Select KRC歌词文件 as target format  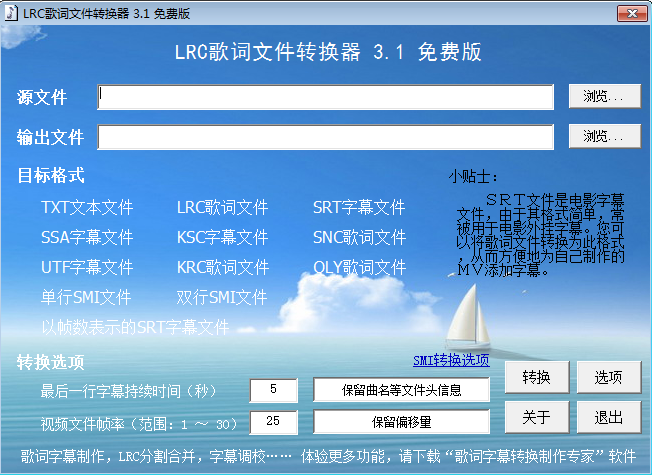tap(223, 267)
